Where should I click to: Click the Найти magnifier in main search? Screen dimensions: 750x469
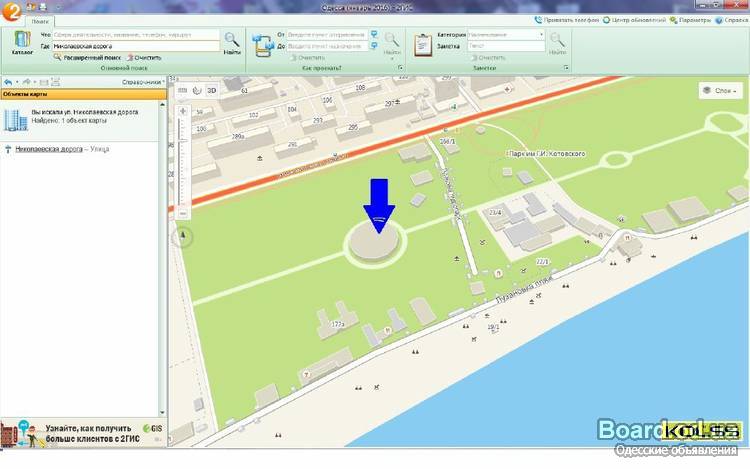click(x=232, y=41)
